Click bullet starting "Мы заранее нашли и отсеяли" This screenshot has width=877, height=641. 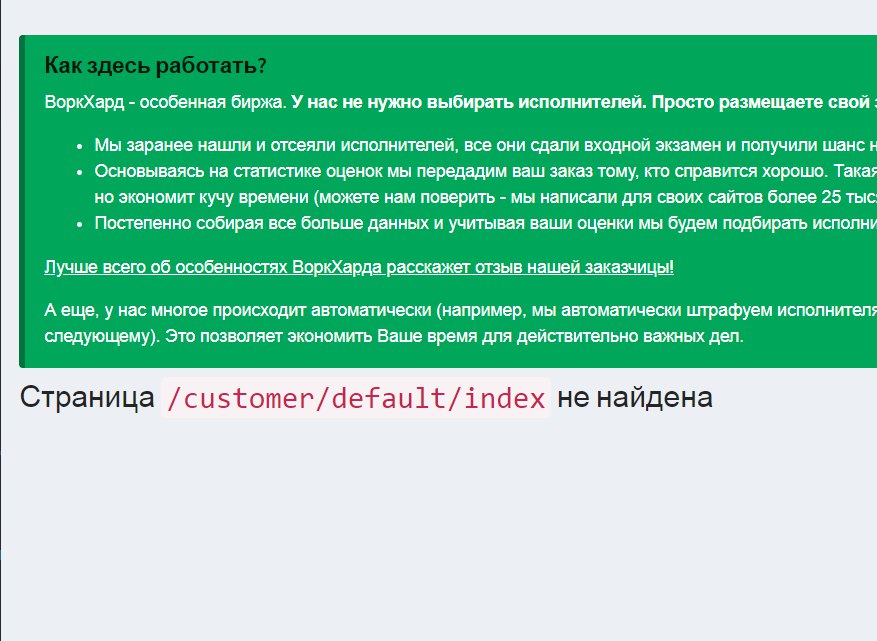click(485, 145)
